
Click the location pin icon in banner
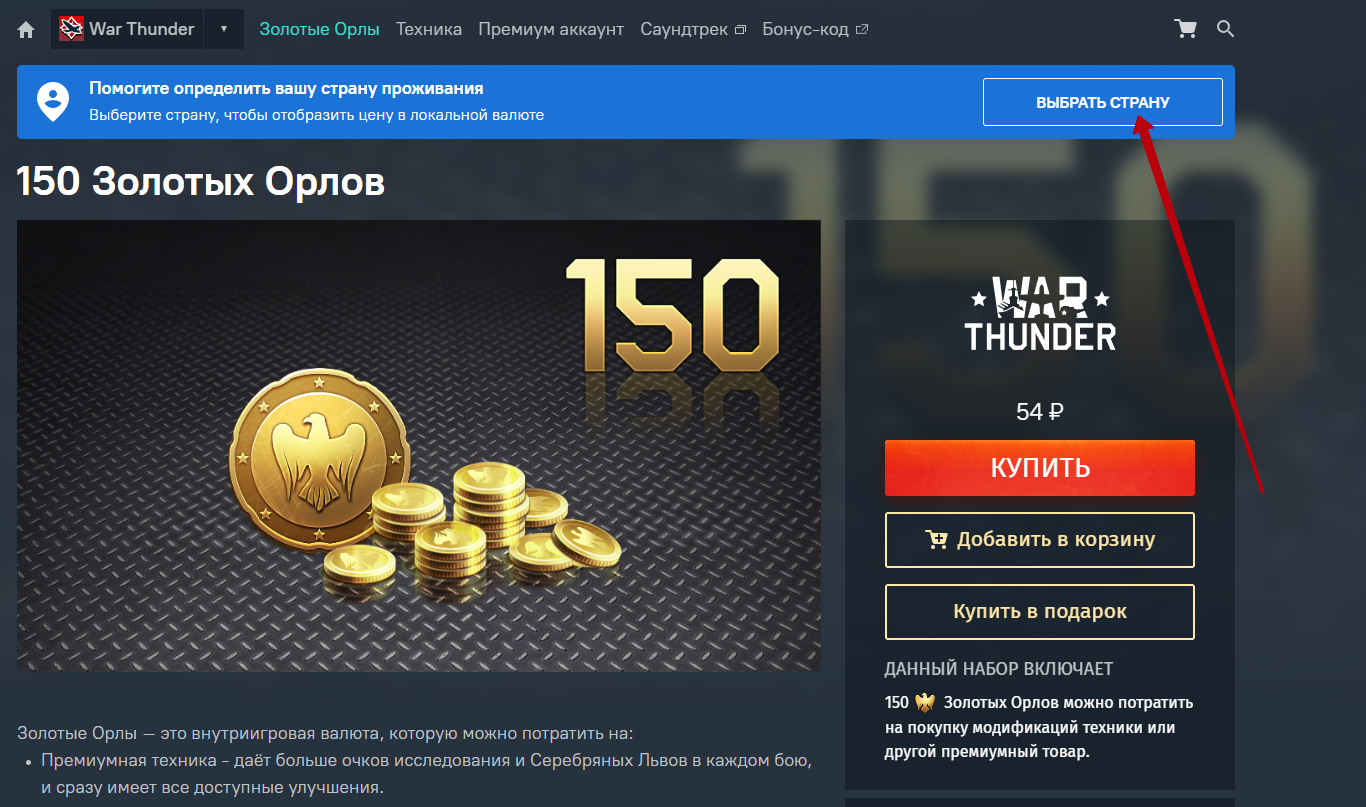pos(53,102)
